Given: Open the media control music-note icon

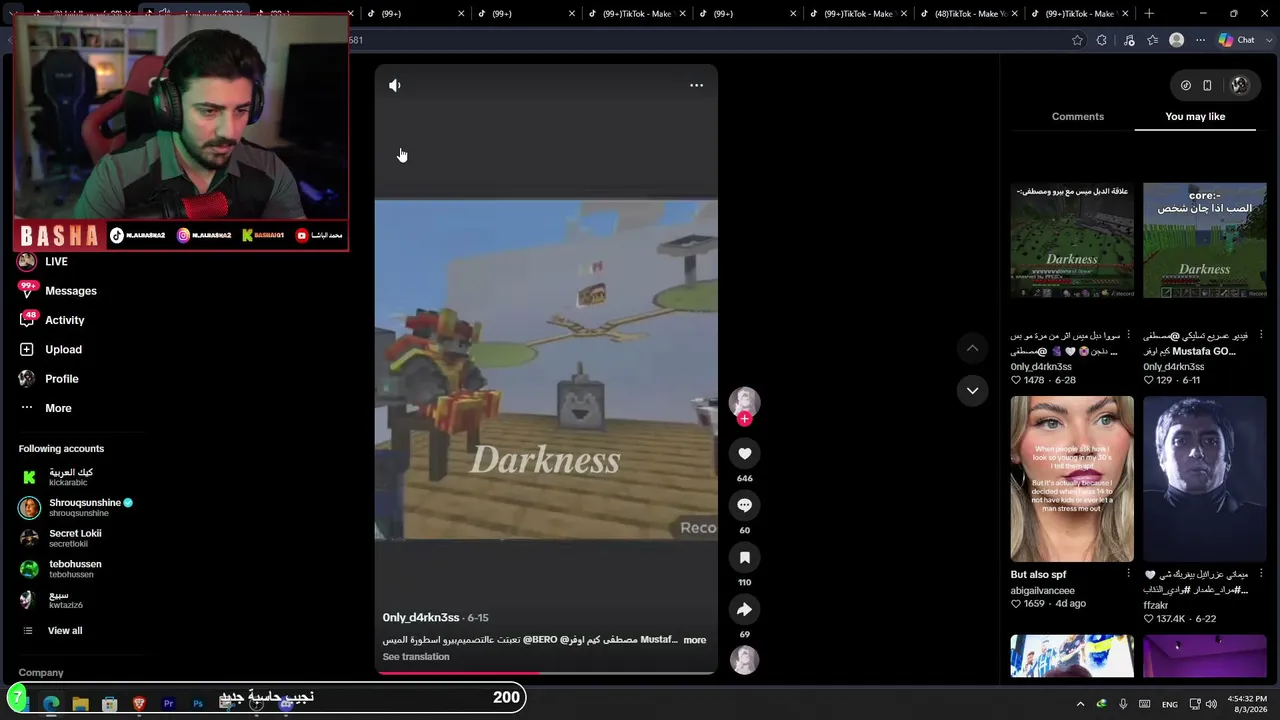Looking at the screenshot, I should point(1129,40).
